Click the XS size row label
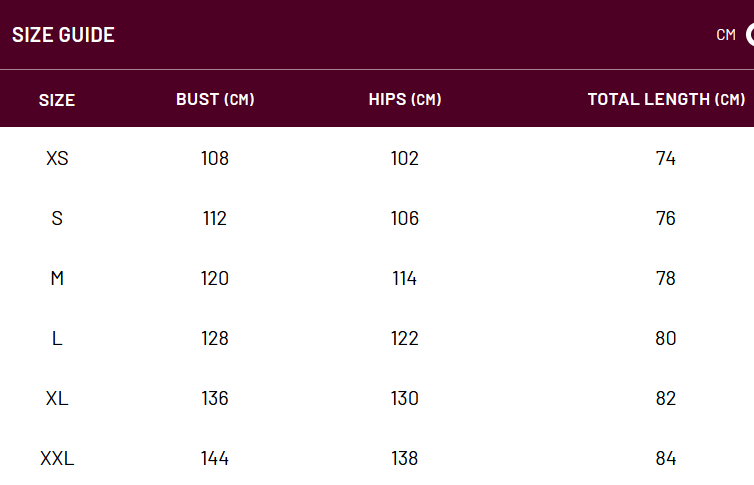754x485 pixels. coord(57,158)
